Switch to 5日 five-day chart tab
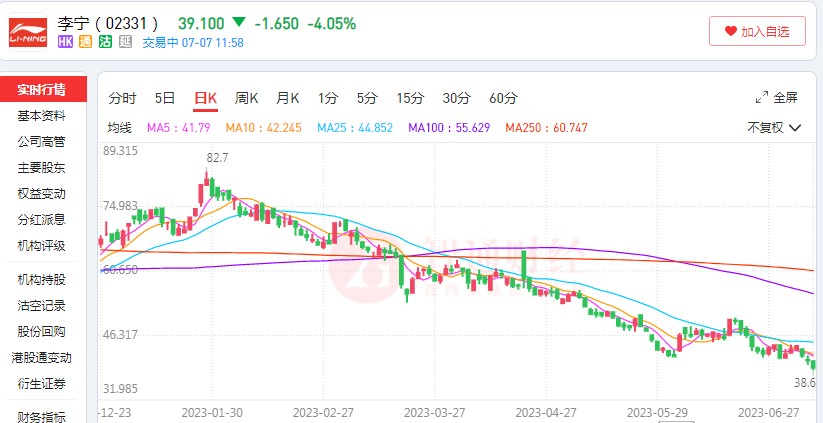Viewport: 823px width, 423px height. click(x=165, y=98)
